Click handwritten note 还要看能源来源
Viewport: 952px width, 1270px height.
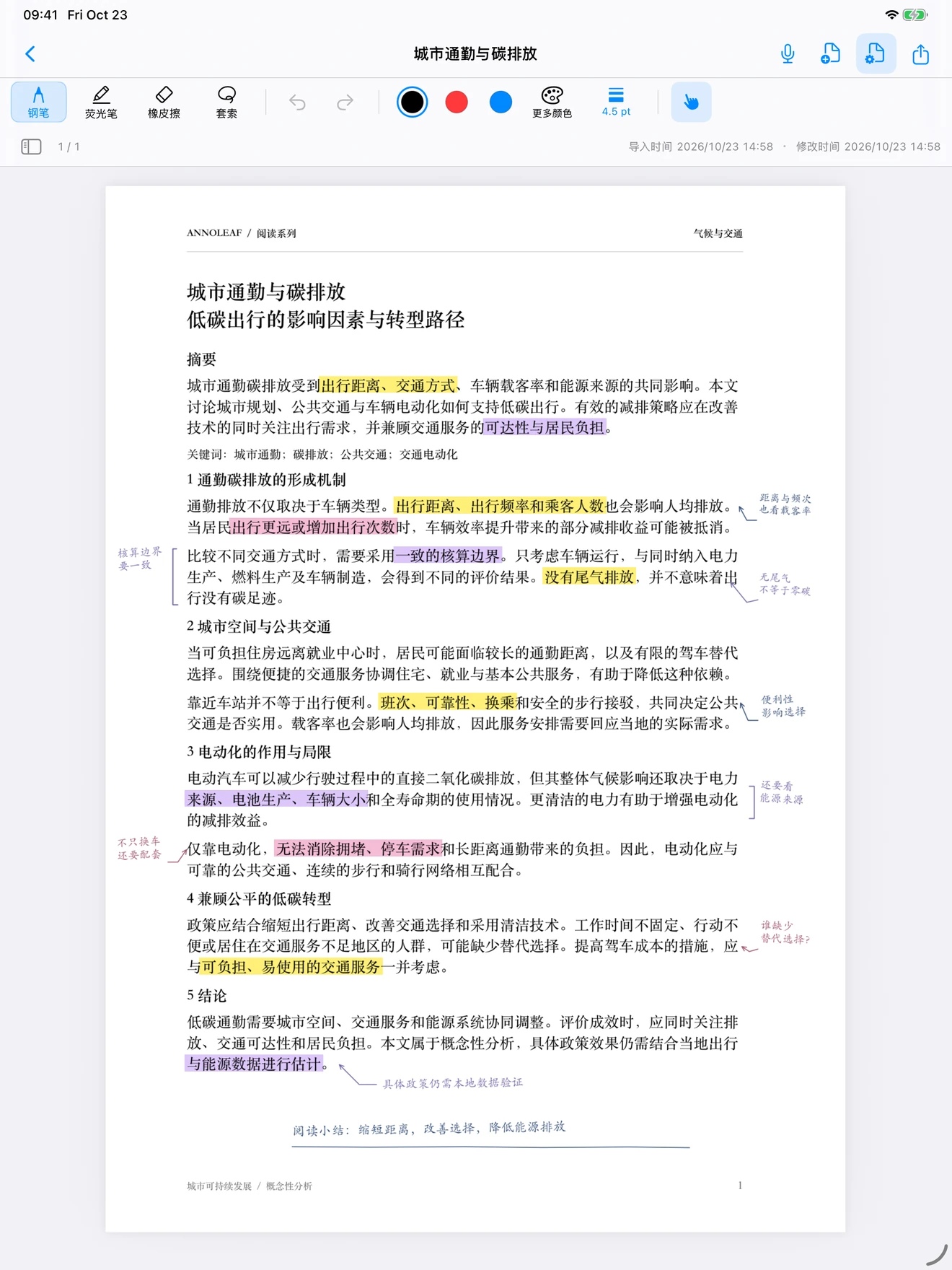782,792
